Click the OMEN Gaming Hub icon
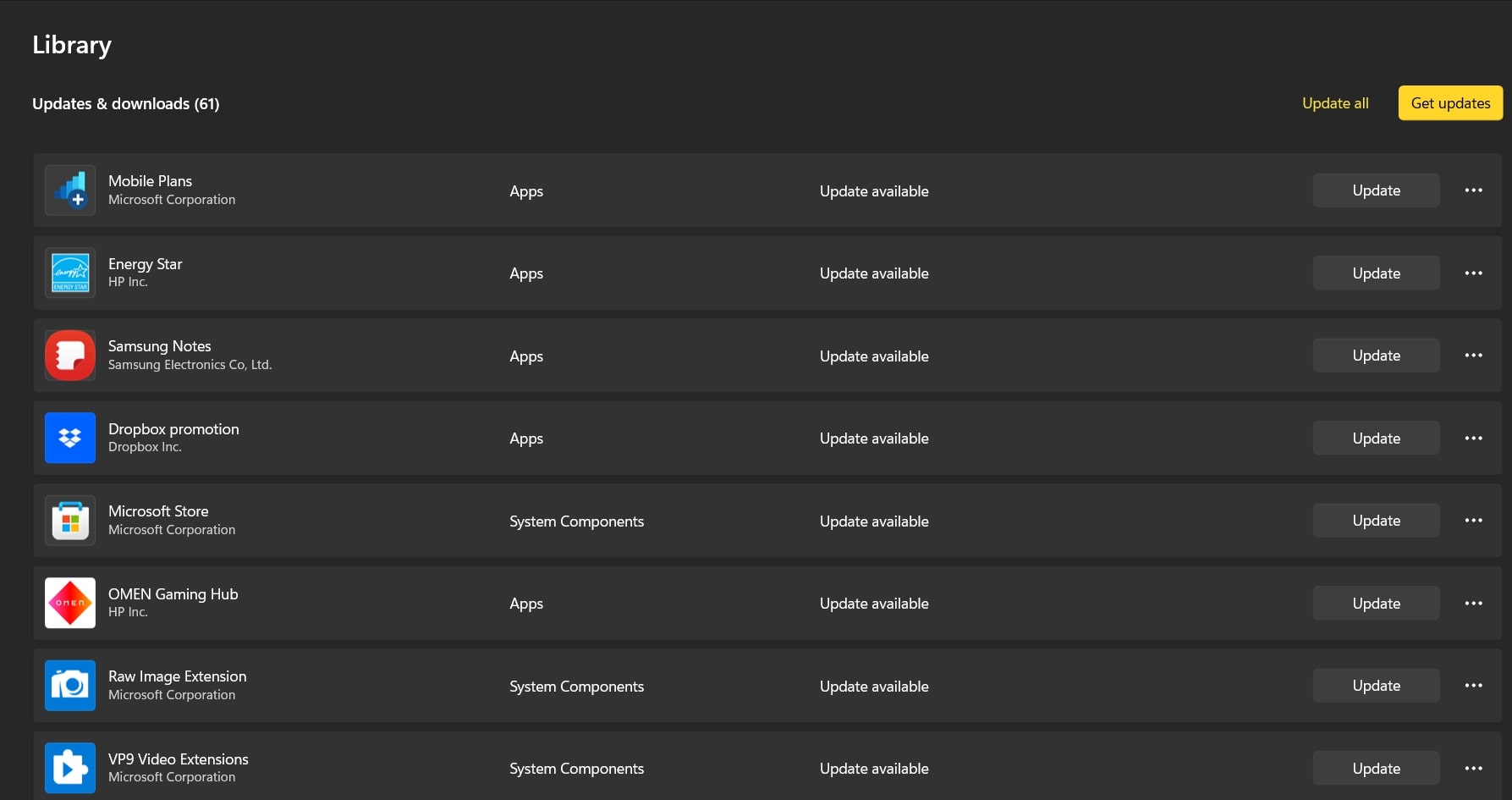1512x800 pixels. pos(70,603)
